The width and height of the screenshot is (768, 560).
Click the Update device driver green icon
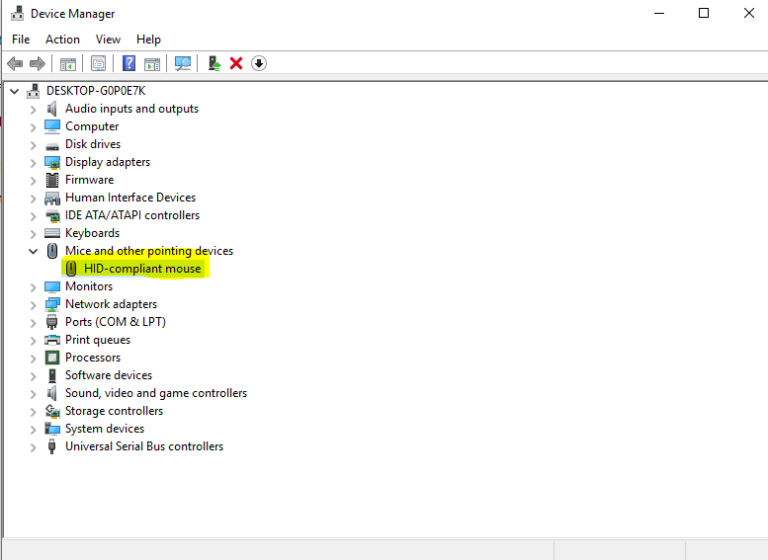[x=214, y=63]
